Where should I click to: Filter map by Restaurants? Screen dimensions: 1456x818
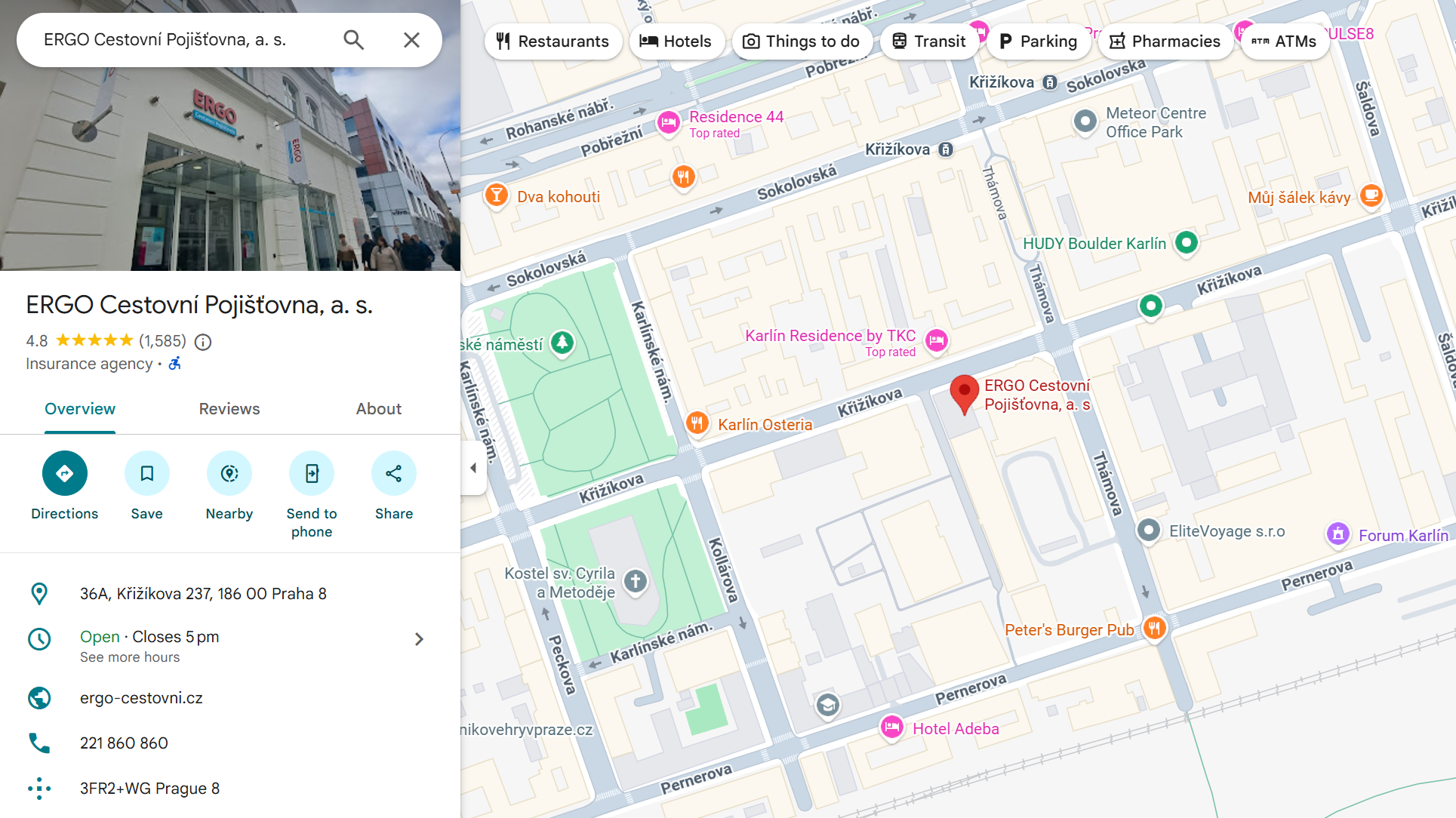(x=553, y=42)
